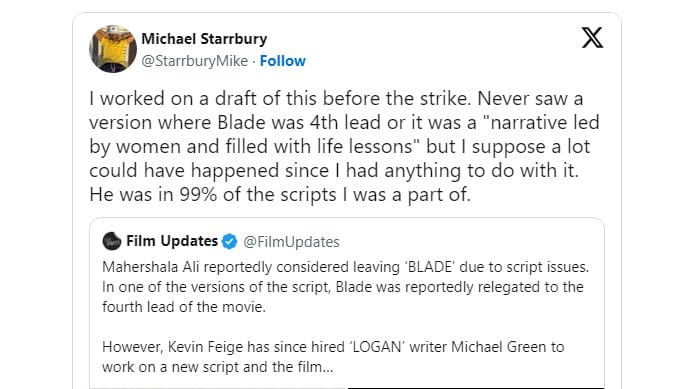674x389 pixels.
Task: Click the dark media strip below quoted tweet
Action: 476,388
